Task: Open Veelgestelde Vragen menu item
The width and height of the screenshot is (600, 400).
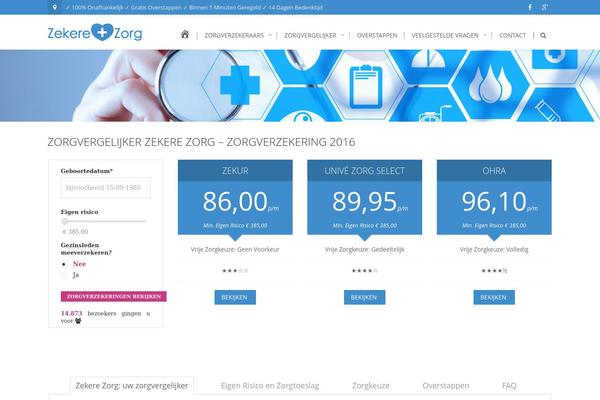Action: (x=445, y=36)
